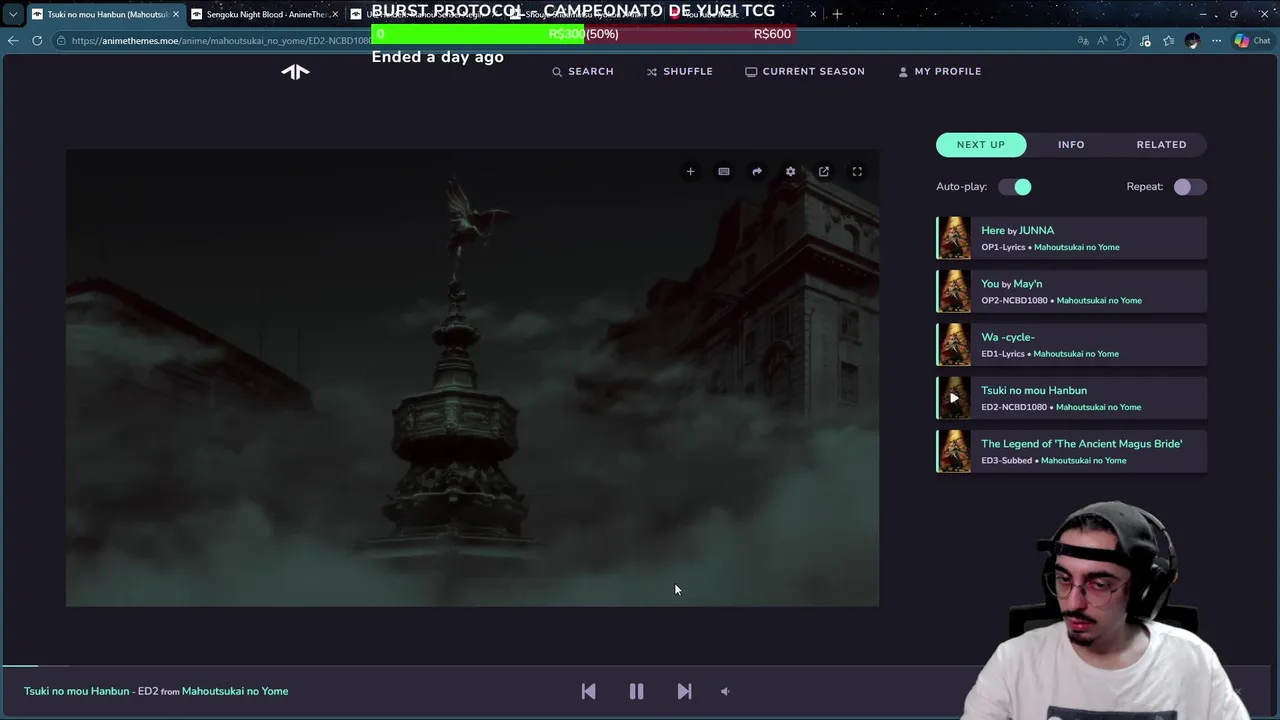Image resolution: width=1280 pixels, height=720 pixels.
Task: Show keyboard shortcuts via keyboard icon
Action: point(724,172)
